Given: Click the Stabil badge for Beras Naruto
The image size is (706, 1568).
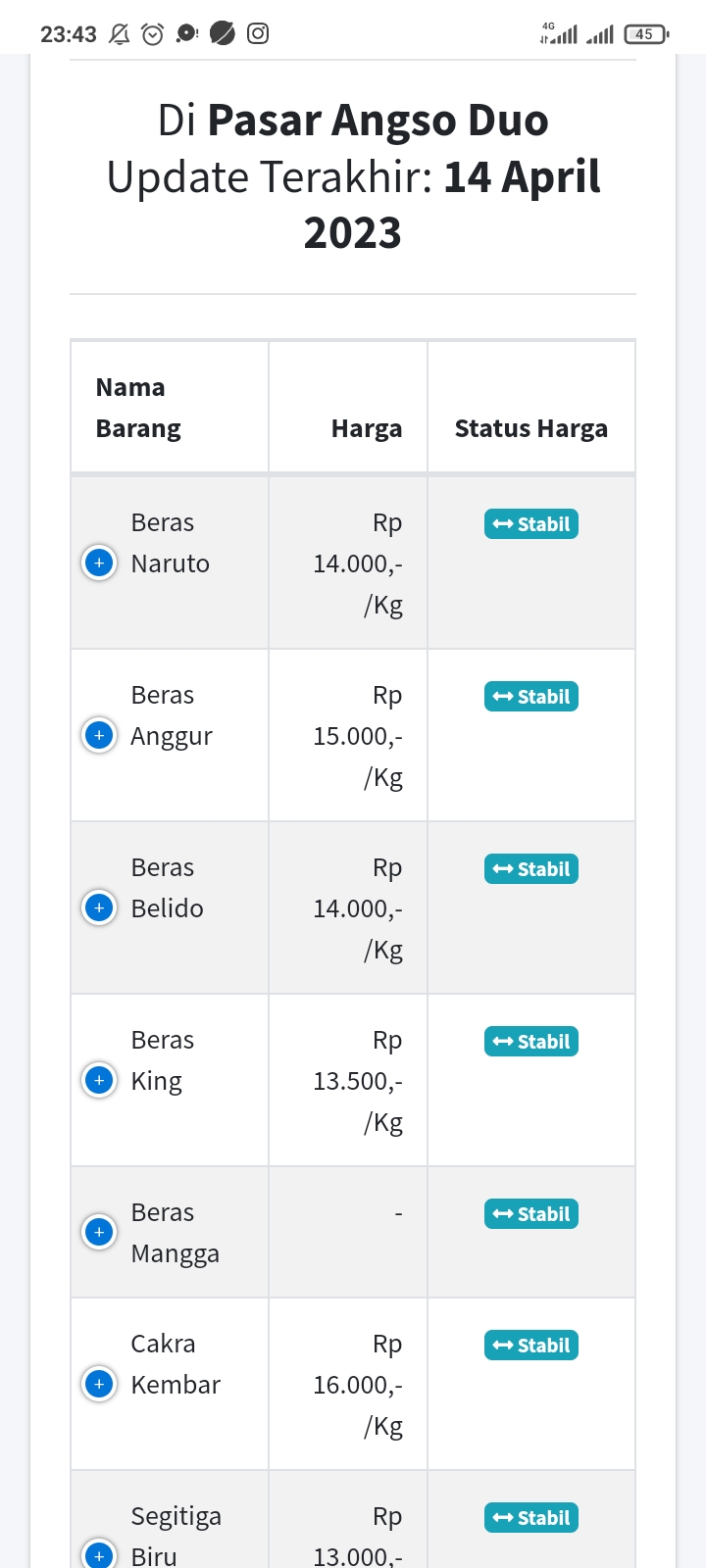Looking at the screenshot, I should [531, 524].
